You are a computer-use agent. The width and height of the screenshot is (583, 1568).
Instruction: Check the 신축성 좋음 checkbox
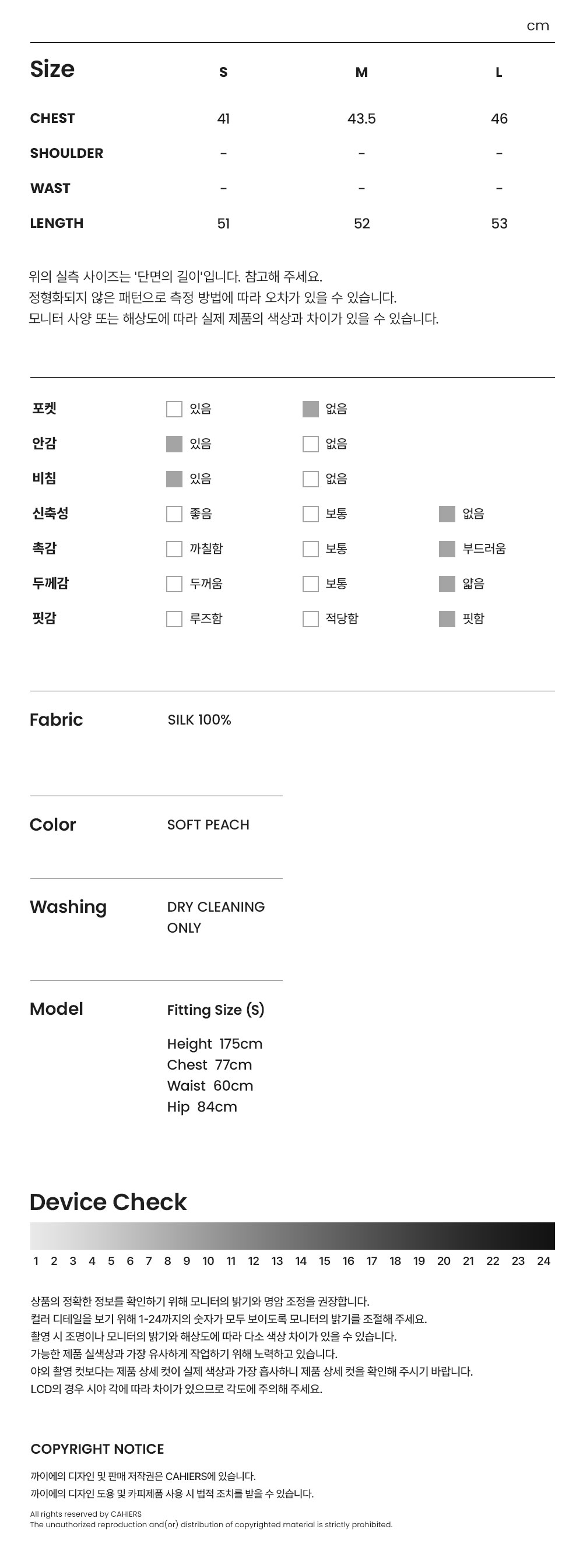click(x=174, y=514)
